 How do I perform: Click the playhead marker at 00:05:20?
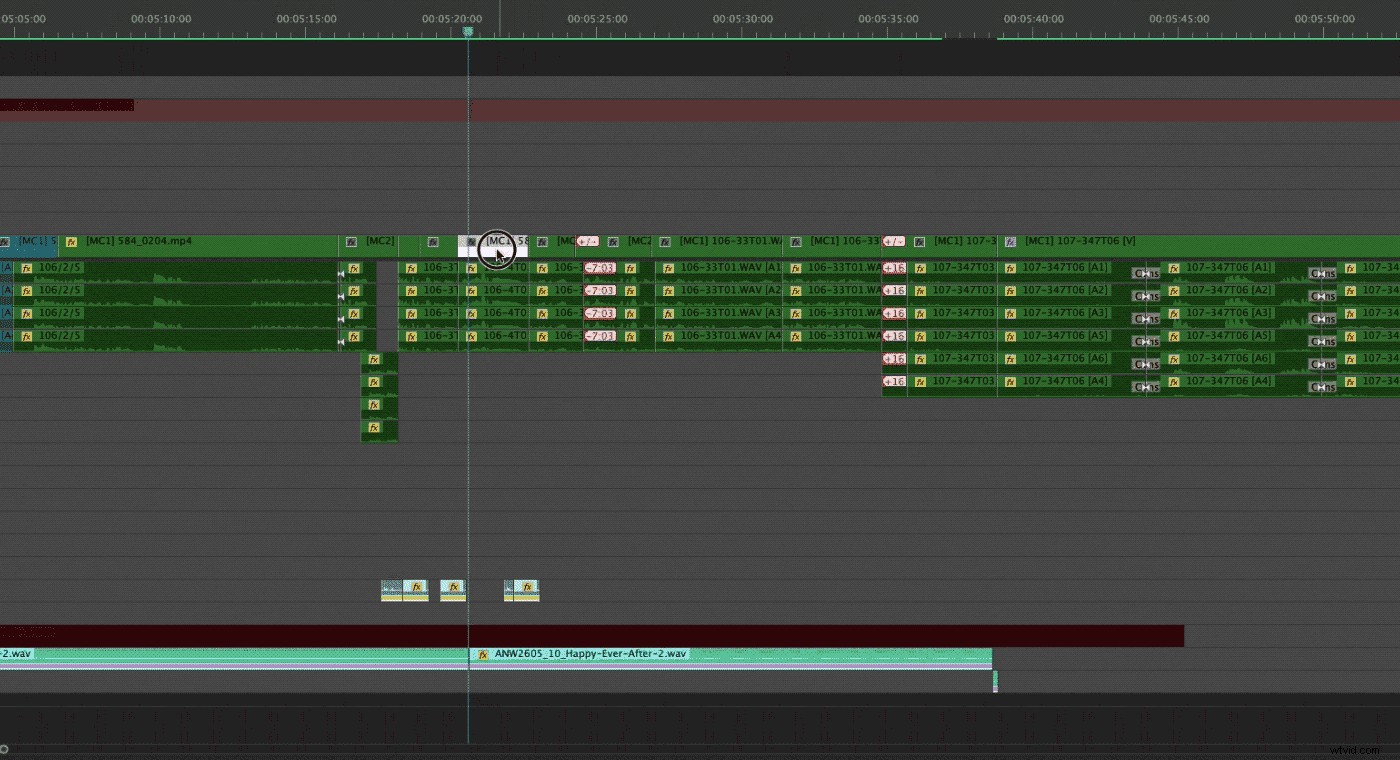pos(468,31)
